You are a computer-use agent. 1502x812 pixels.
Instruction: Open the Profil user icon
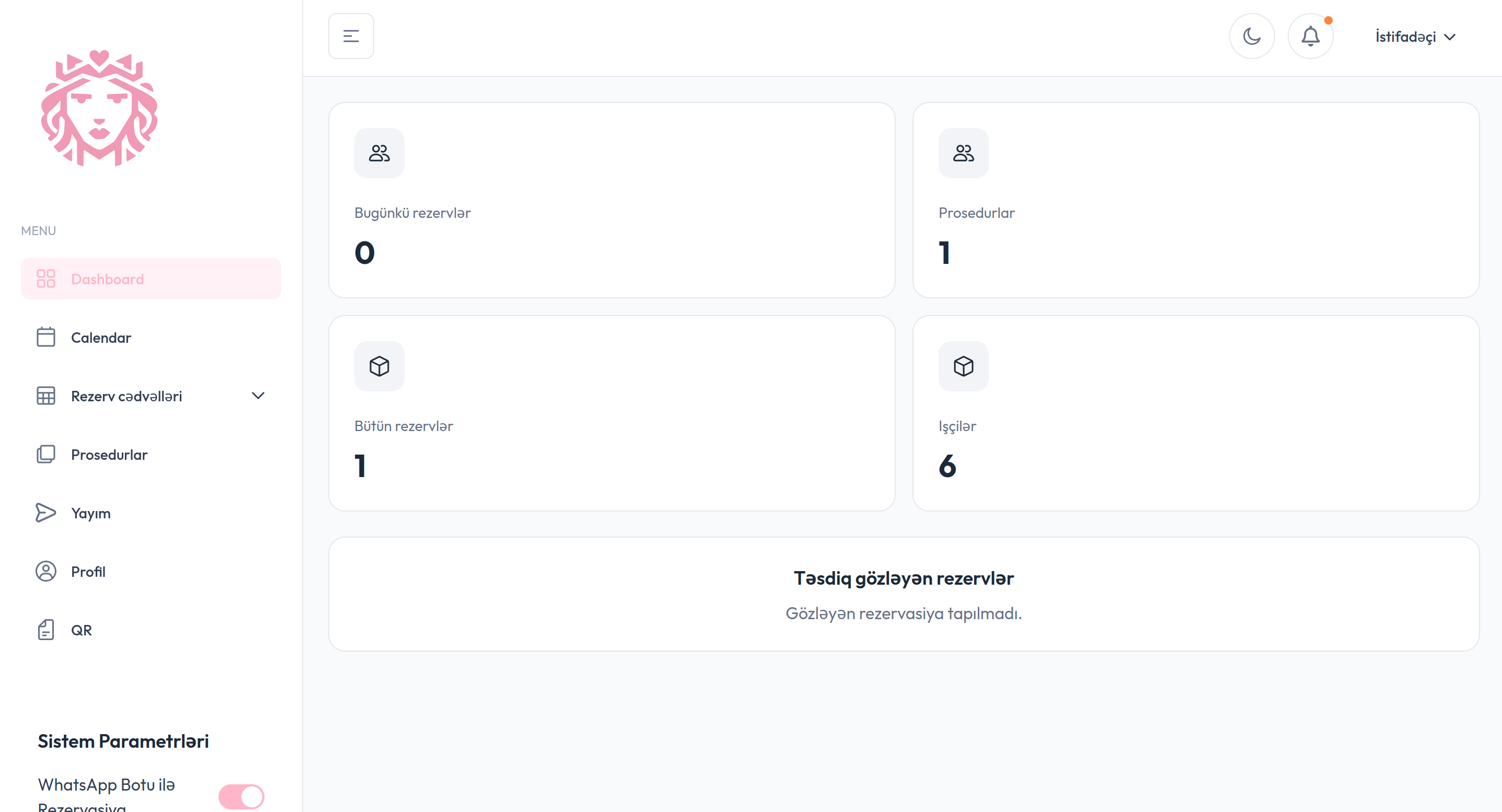tap(46, 571)
